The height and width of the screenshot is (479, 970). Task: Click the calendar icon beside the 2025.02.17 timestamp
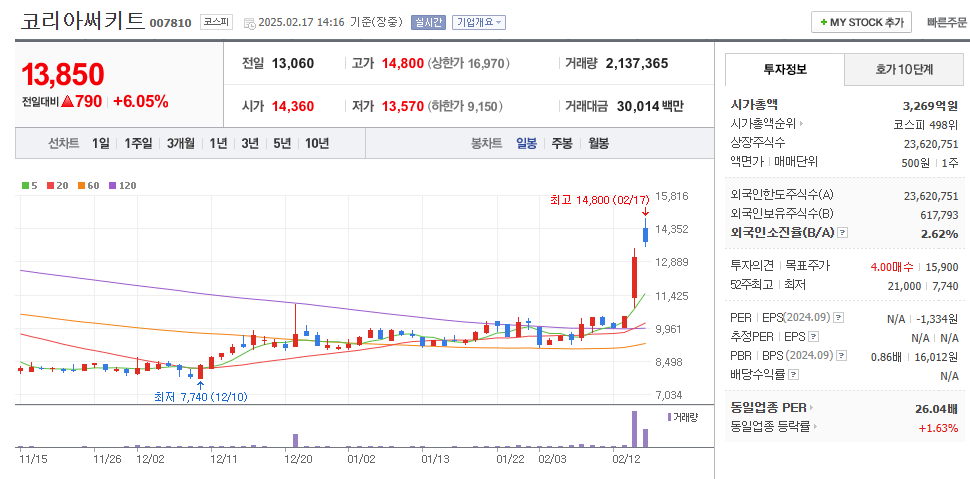click(x=249, y=23)
